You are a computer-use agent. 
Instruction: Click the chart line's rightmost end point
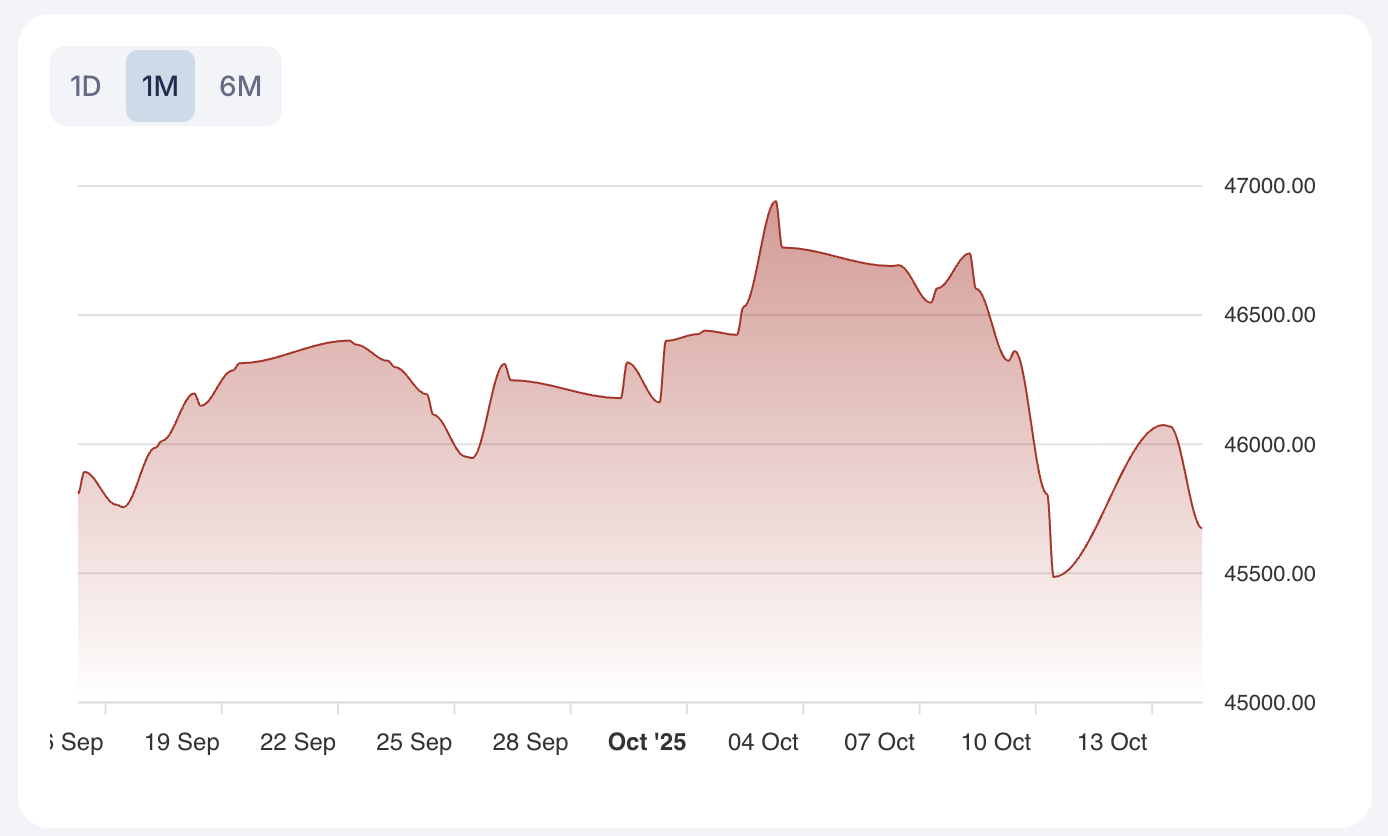tap(1201, 527)
